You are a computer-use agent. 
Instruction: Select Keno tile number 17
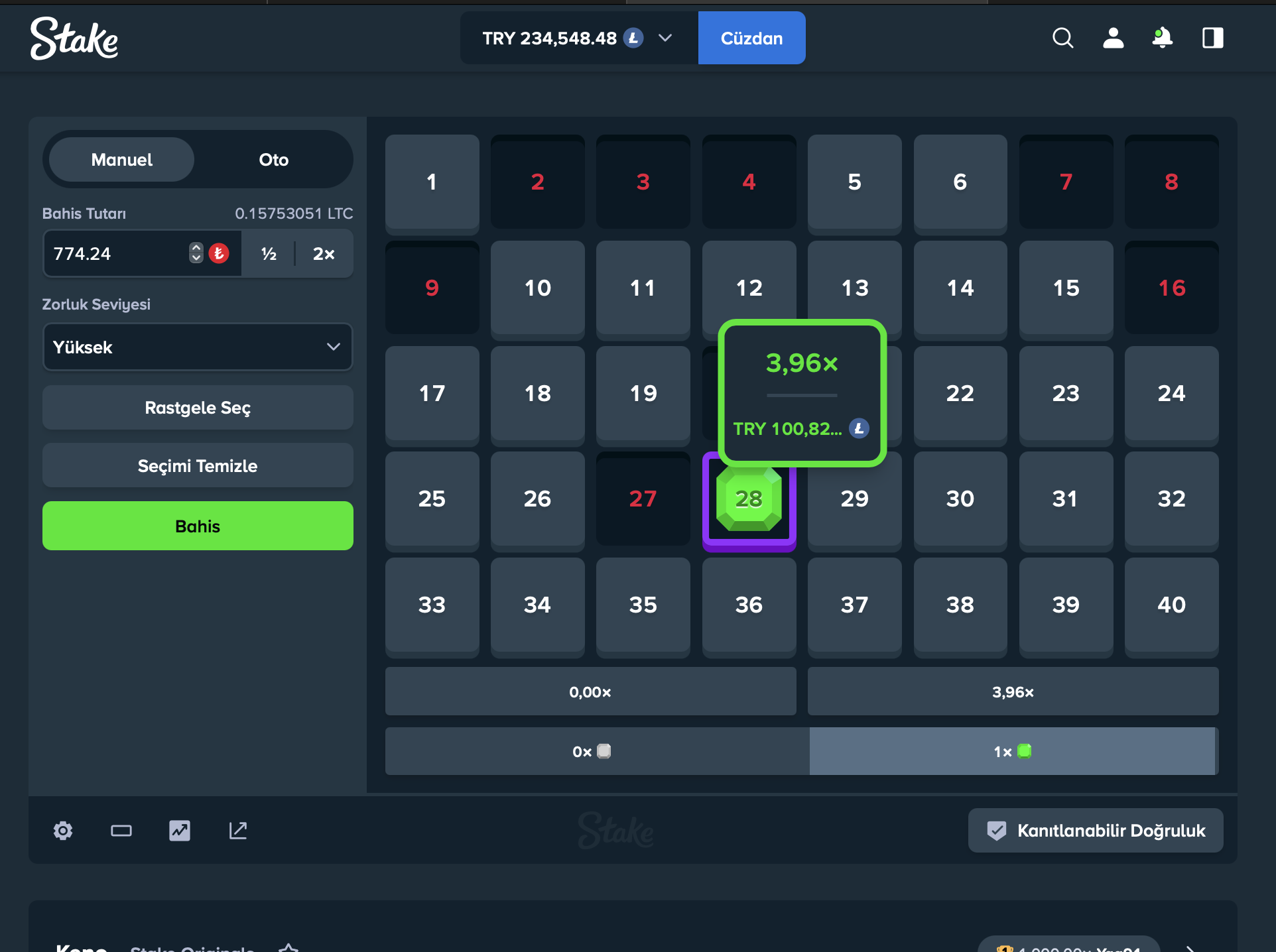432,393
